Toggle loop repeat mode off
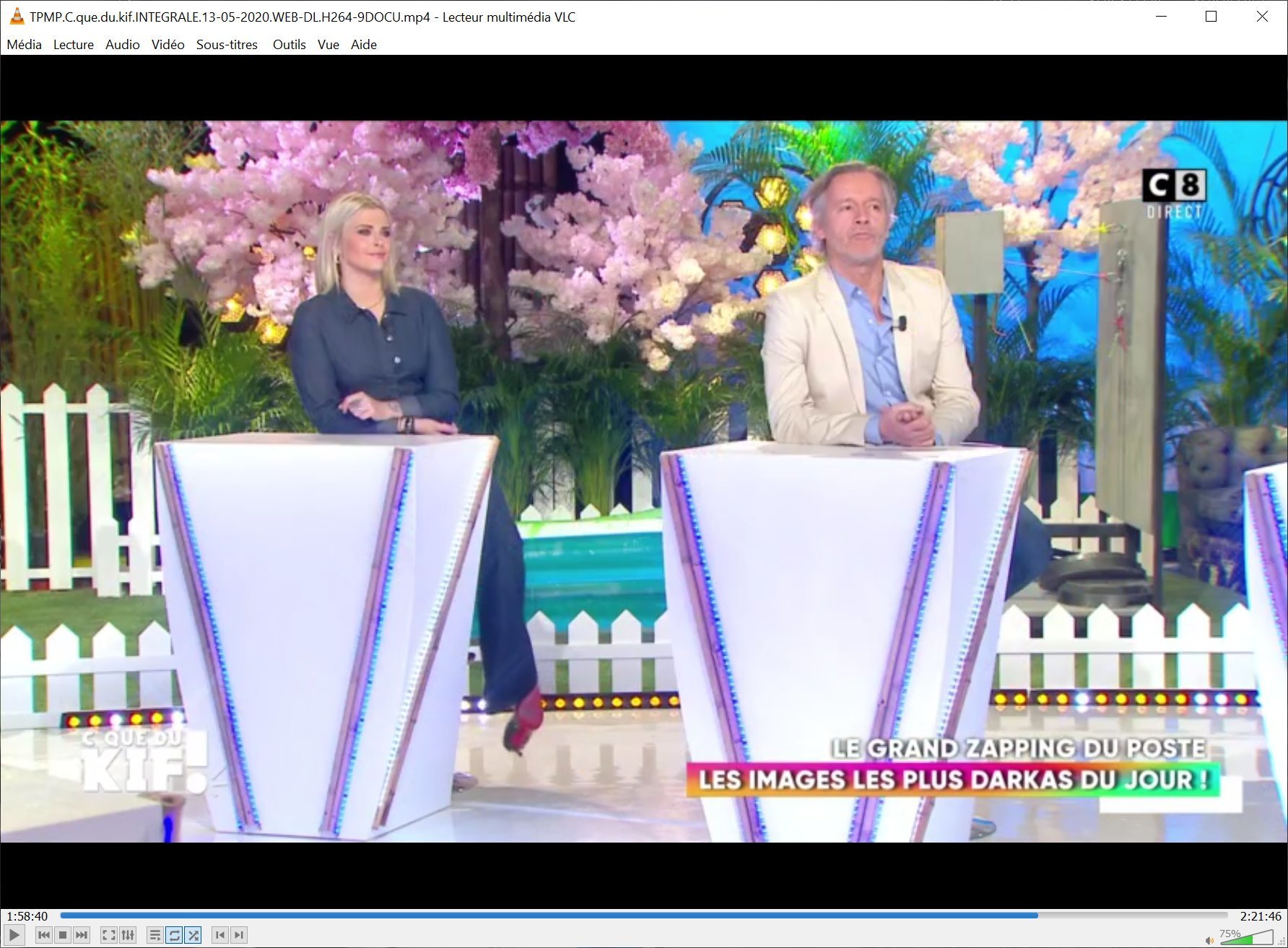The width and height of the screenshot is (1288, 948). click(174, 935)
